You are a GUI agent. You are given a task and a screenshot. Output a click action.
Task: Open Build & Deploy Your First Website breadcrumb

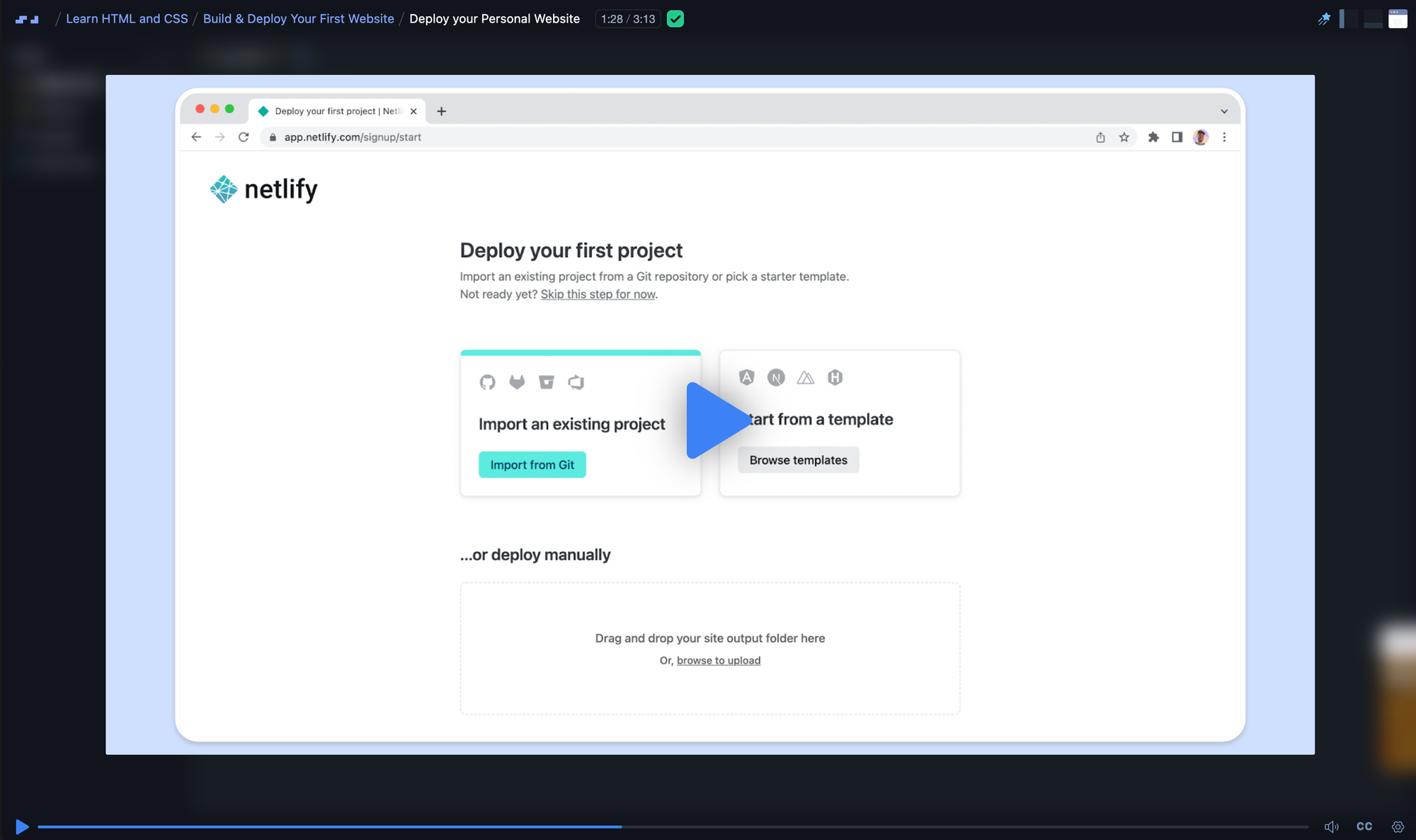tap(298, 19)
